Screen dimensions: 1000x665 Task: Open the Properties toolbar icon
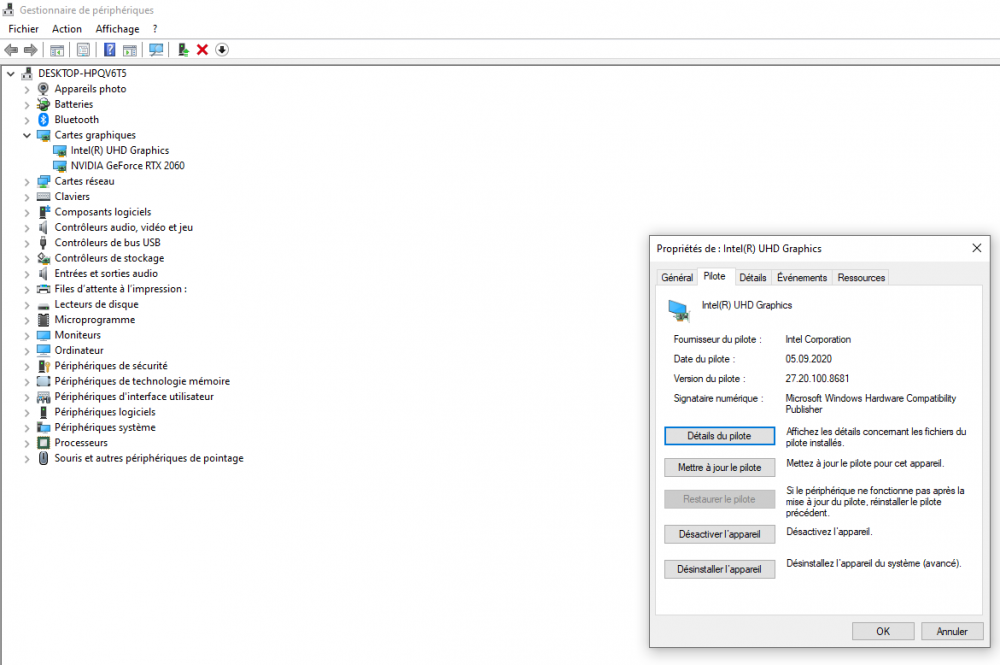pyautogui.click(x=83, y=50)
